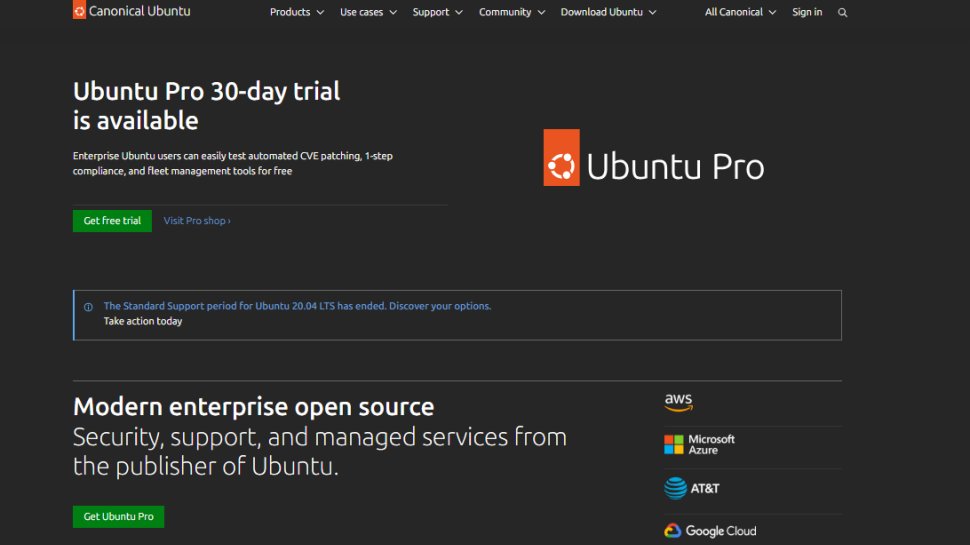Open the Products menu
The height and width of the screenshot is (545, 970).
point(297,12)
